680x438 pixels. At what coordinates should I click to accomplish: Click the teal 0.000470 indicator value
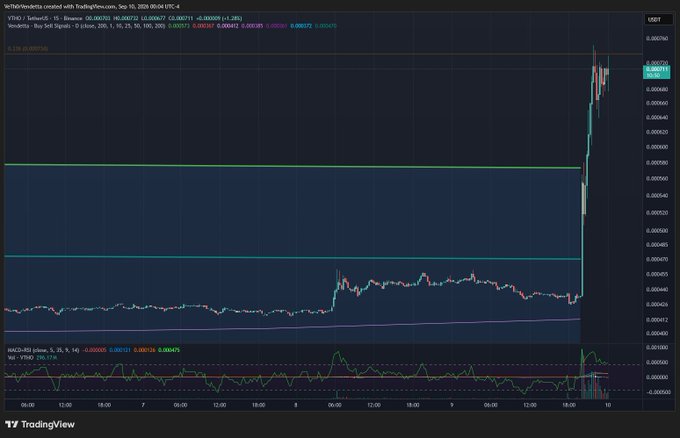[x=326, y=26]
